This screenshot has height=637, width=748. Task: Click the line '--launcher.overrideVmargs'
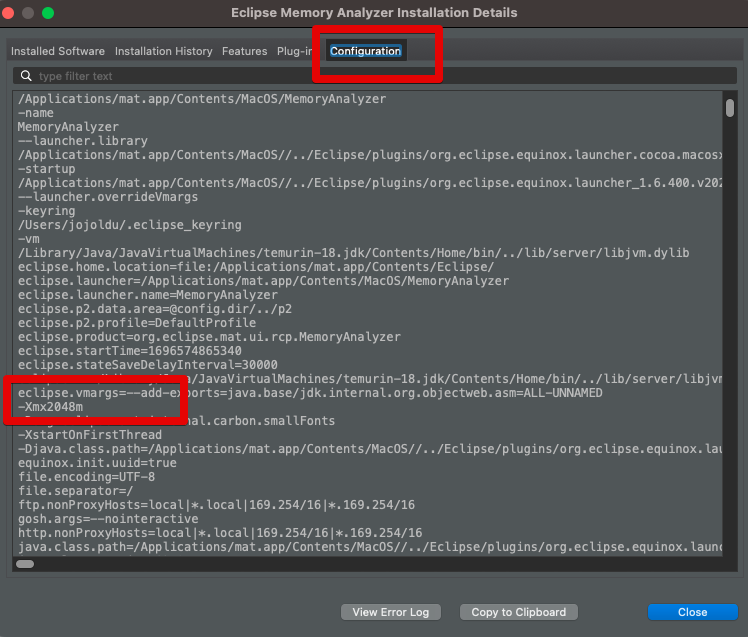click(108, 197)
